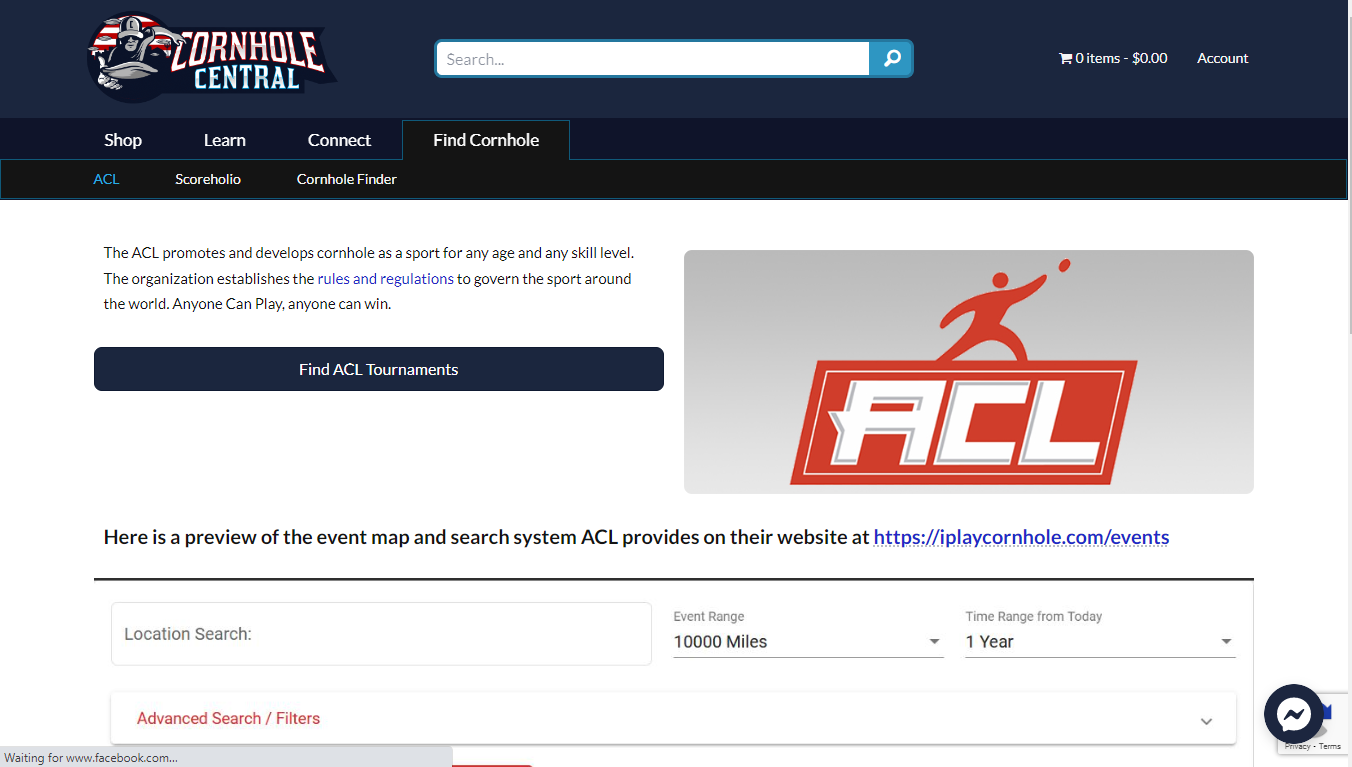Viewport: 1352px width, 767px height.
Task: Expand Advanced Search / Filters panel
Action: pyautogui.click(x=672, y=719)
